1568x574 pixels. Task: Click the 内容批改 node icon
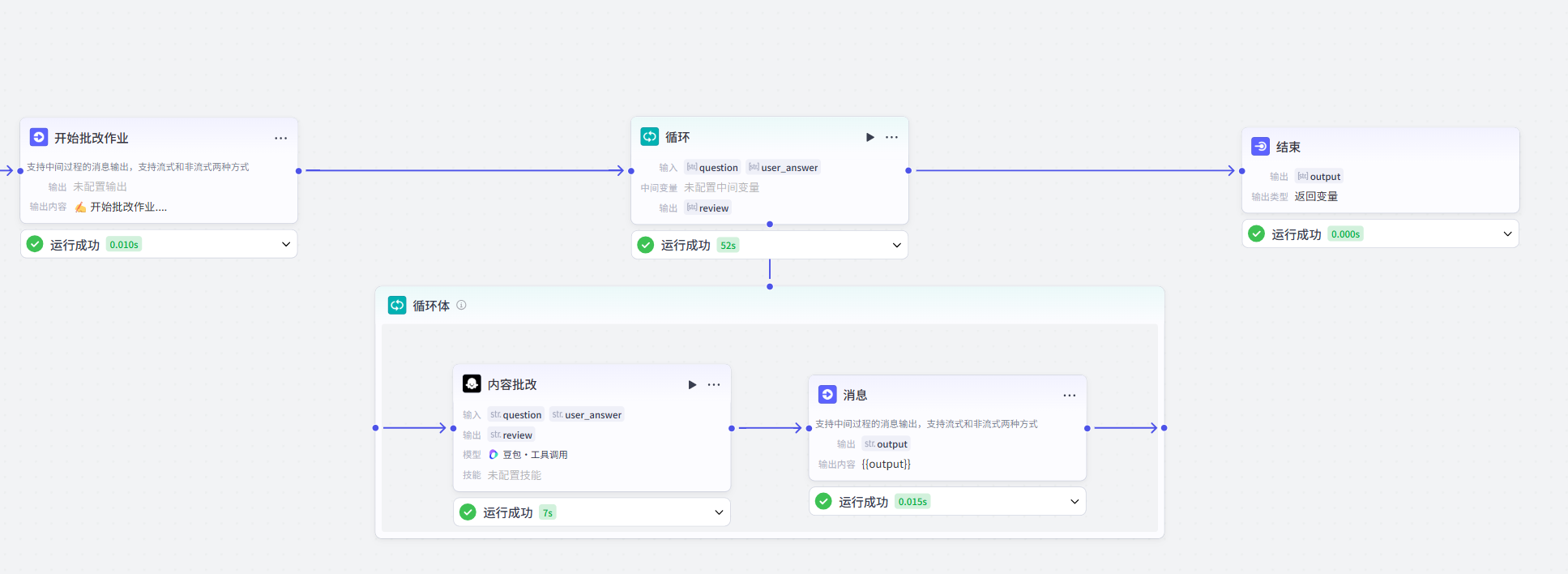[x=472, y=383]
